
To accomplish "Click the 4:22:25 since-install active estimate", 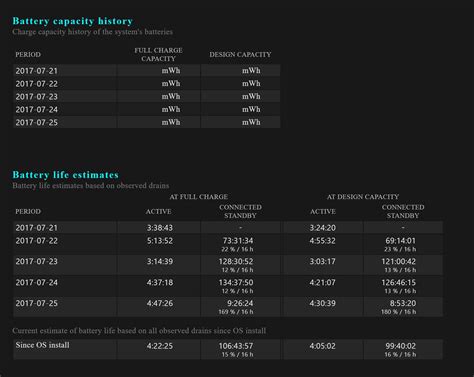I will coord(160,346).
